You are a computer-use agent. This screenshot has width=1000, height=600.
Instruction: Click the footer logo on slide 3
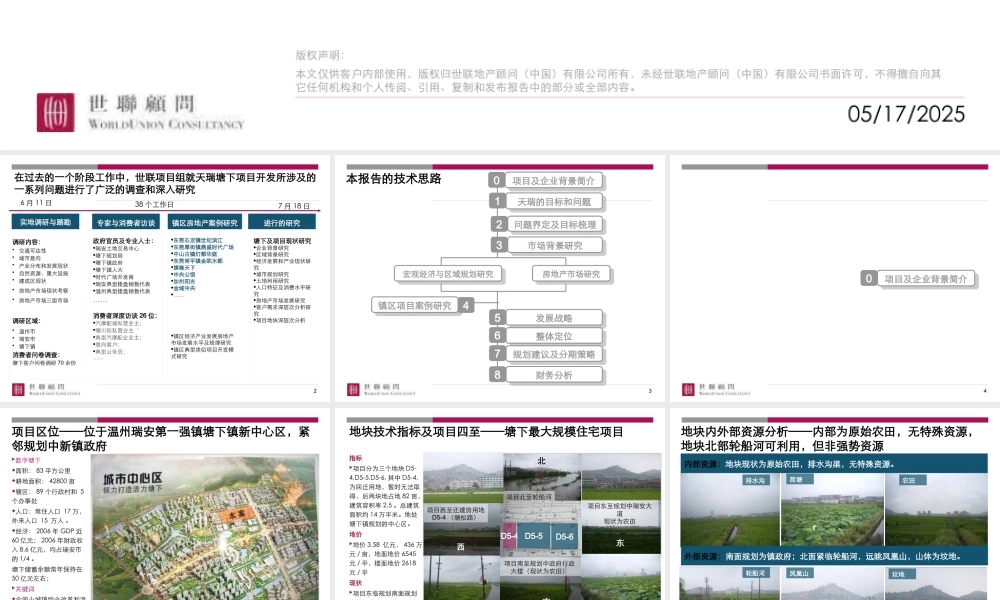click(381, 390)
